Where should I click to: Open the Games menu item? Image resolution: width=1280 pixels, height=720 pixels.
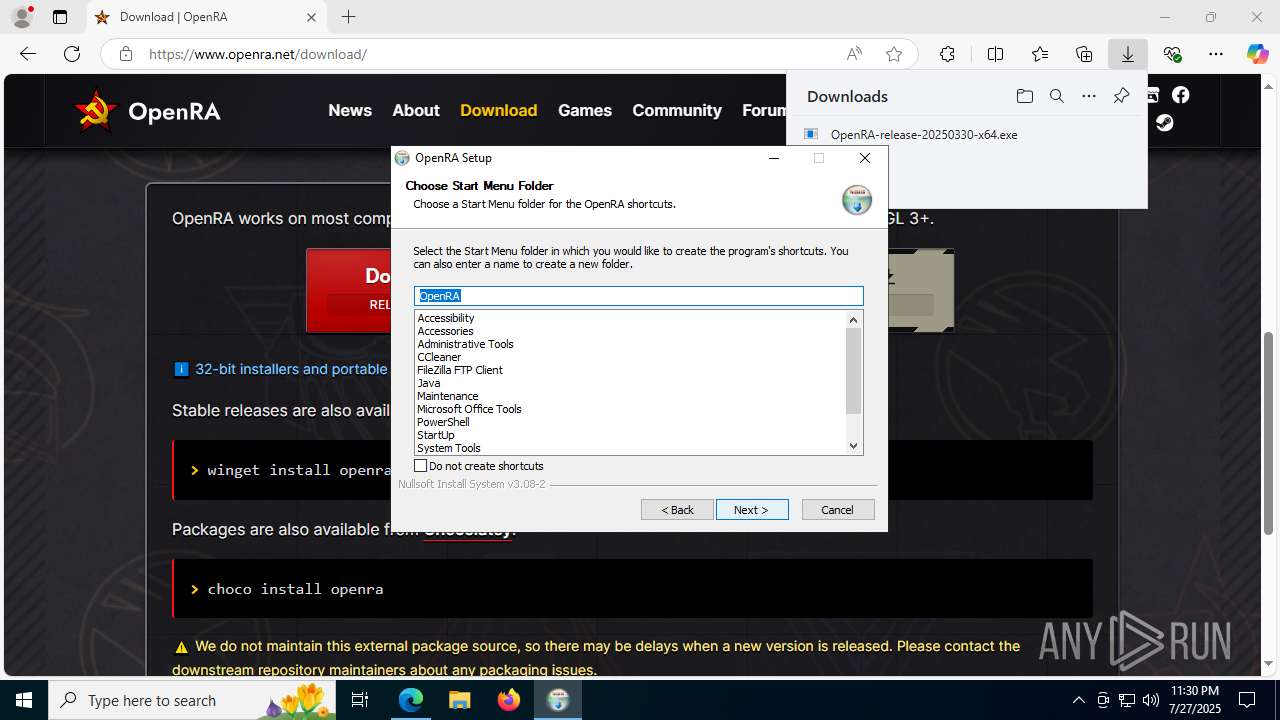585,110
